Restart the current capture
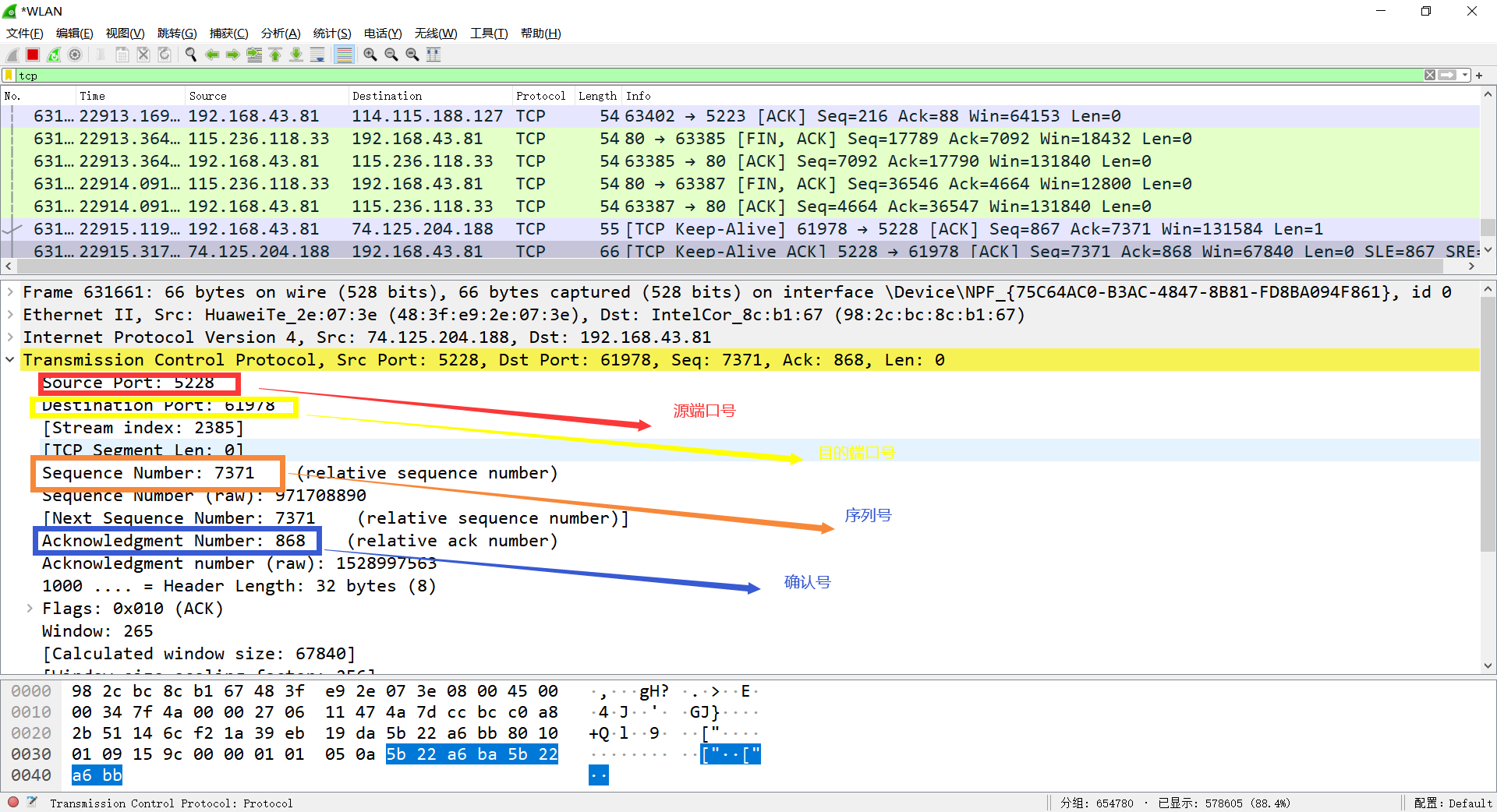 54,55
